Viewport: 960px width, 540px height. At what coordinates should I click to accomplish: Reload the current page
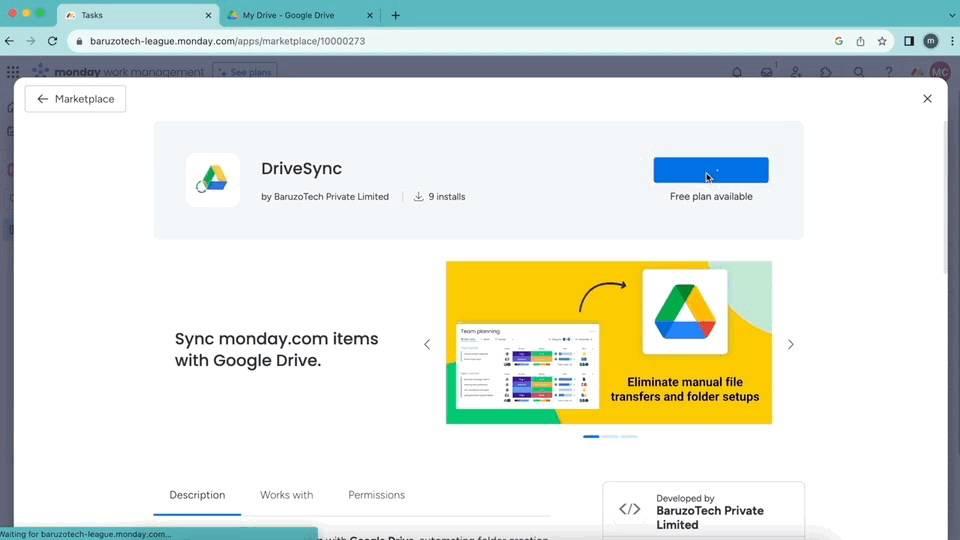(x=53, y=41)
